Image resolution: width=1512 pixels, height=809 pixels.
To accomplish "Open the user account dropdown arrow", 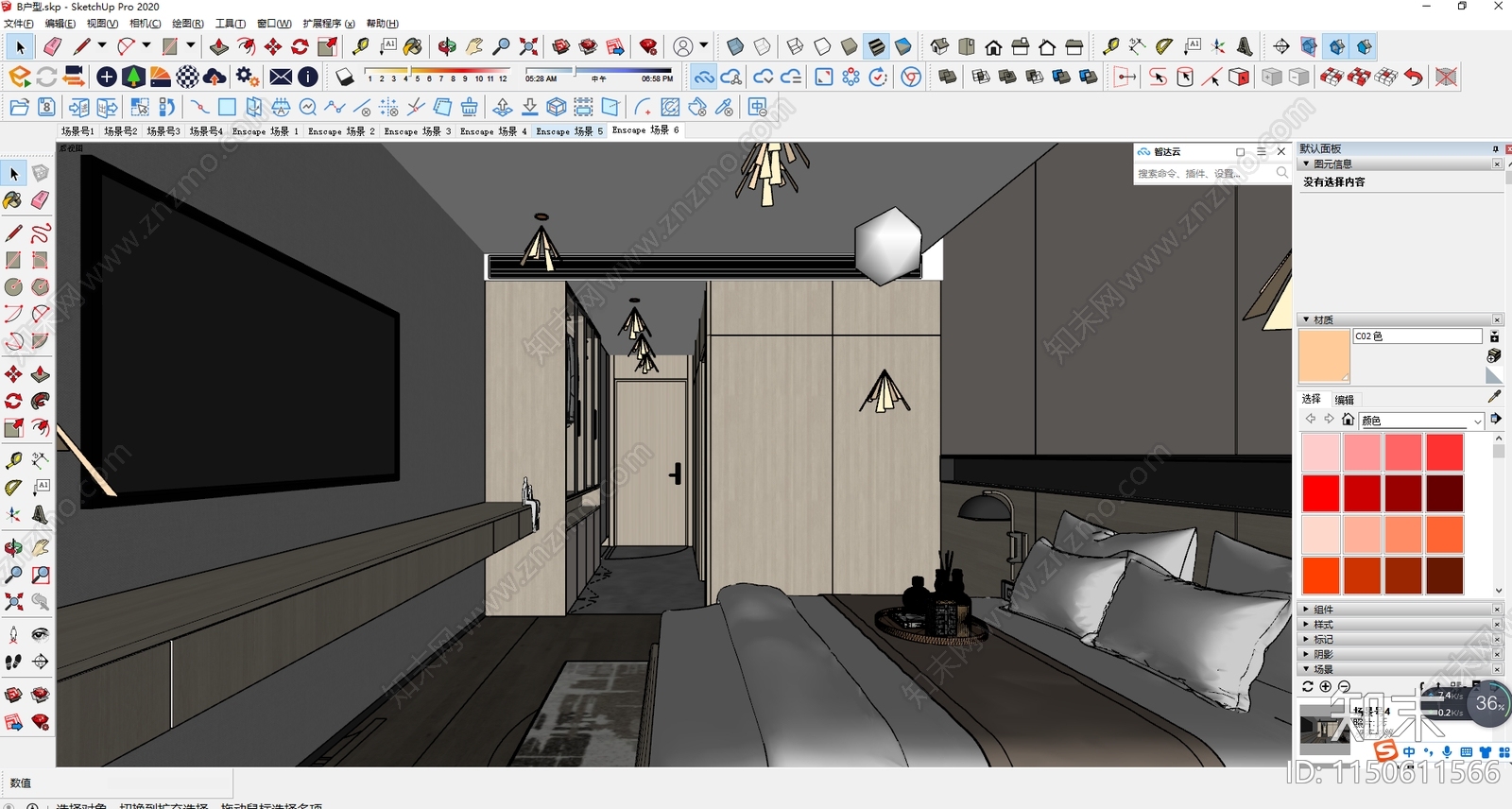I will pyautogui.click(x=703, y=45).
